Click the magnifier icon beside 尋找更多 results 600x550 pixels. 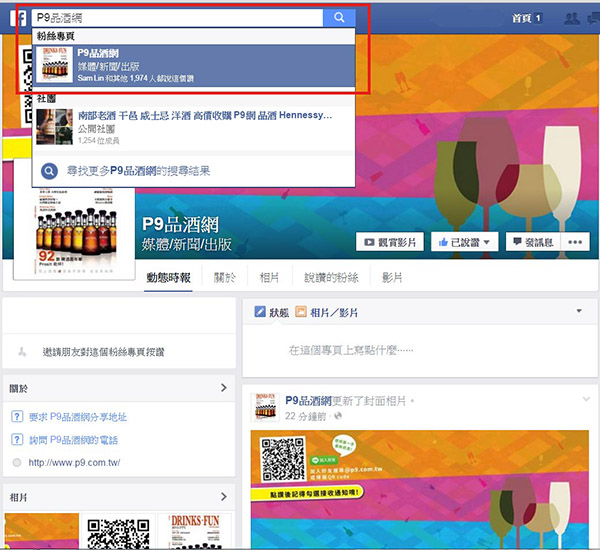[x=50, y=171]
